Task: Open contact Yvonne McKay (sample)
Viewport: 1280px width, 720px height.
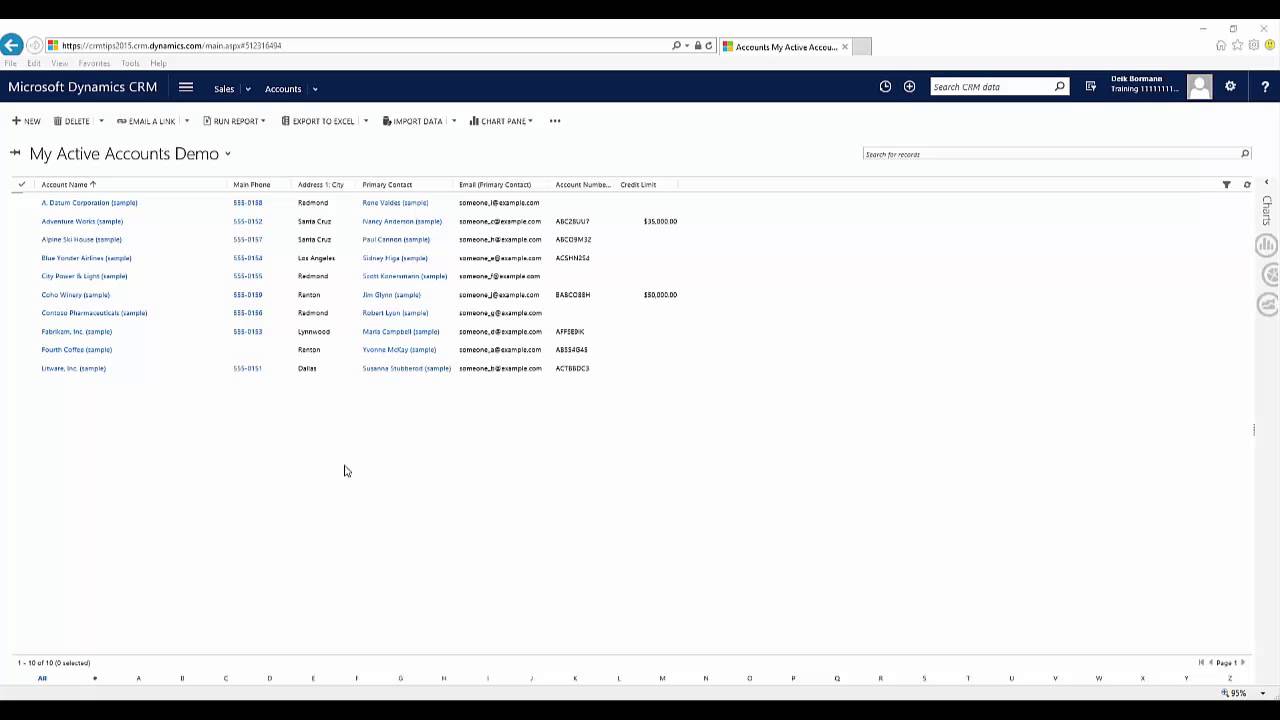Action: pos(399,350)
